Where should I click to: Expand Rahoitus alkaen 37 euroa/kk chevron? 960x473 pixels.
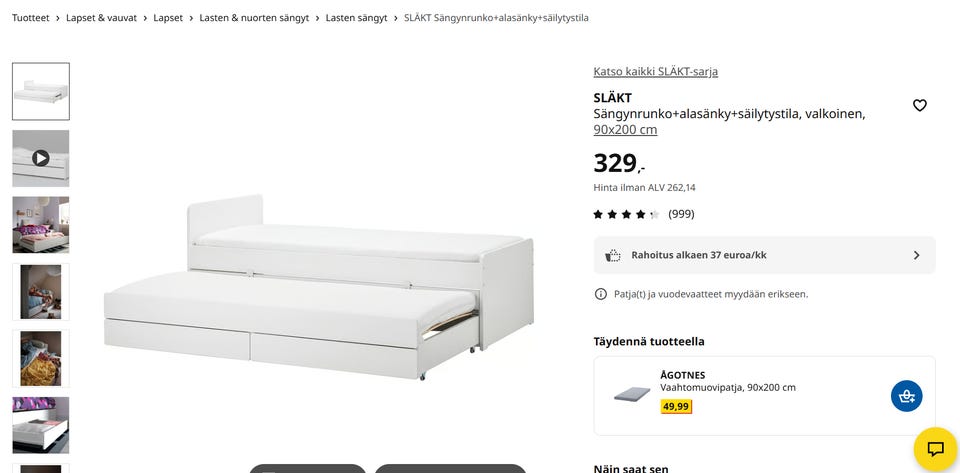pyautogui.click(x=916, y=255)
